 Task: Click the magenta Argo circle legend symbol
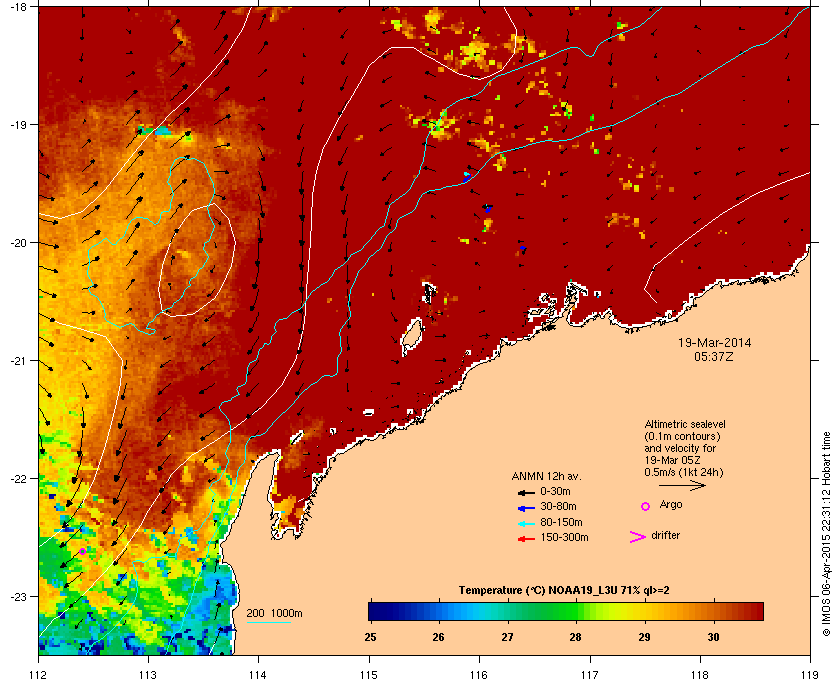pyautogui.click(x=645, y=506)
